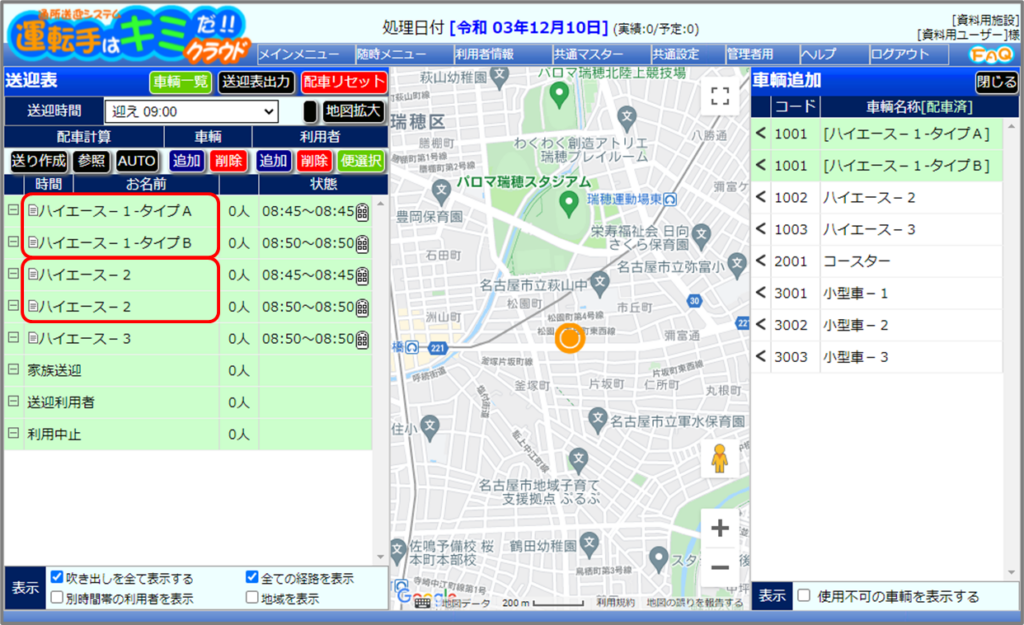The image size is (1024, 625).
Task: Click the 閉じる button in 車輌追加 panel
Action: [x=996, y=82]
